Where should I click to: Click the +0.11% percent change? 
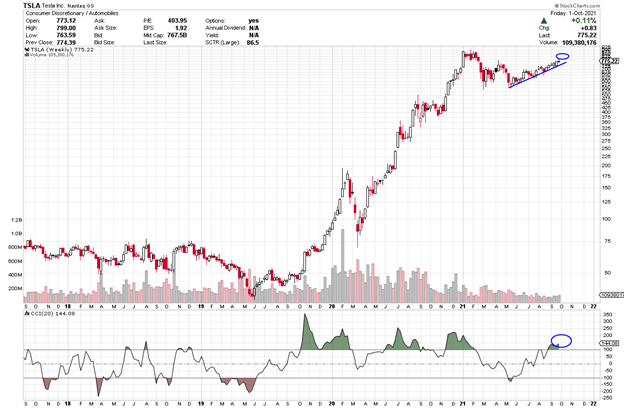click(x=584, y=21)
